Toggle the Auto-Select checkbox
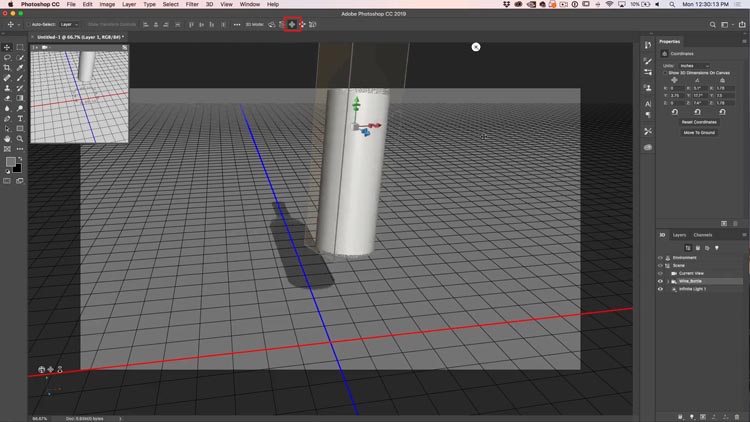The image size is (750, 422). 28,24
